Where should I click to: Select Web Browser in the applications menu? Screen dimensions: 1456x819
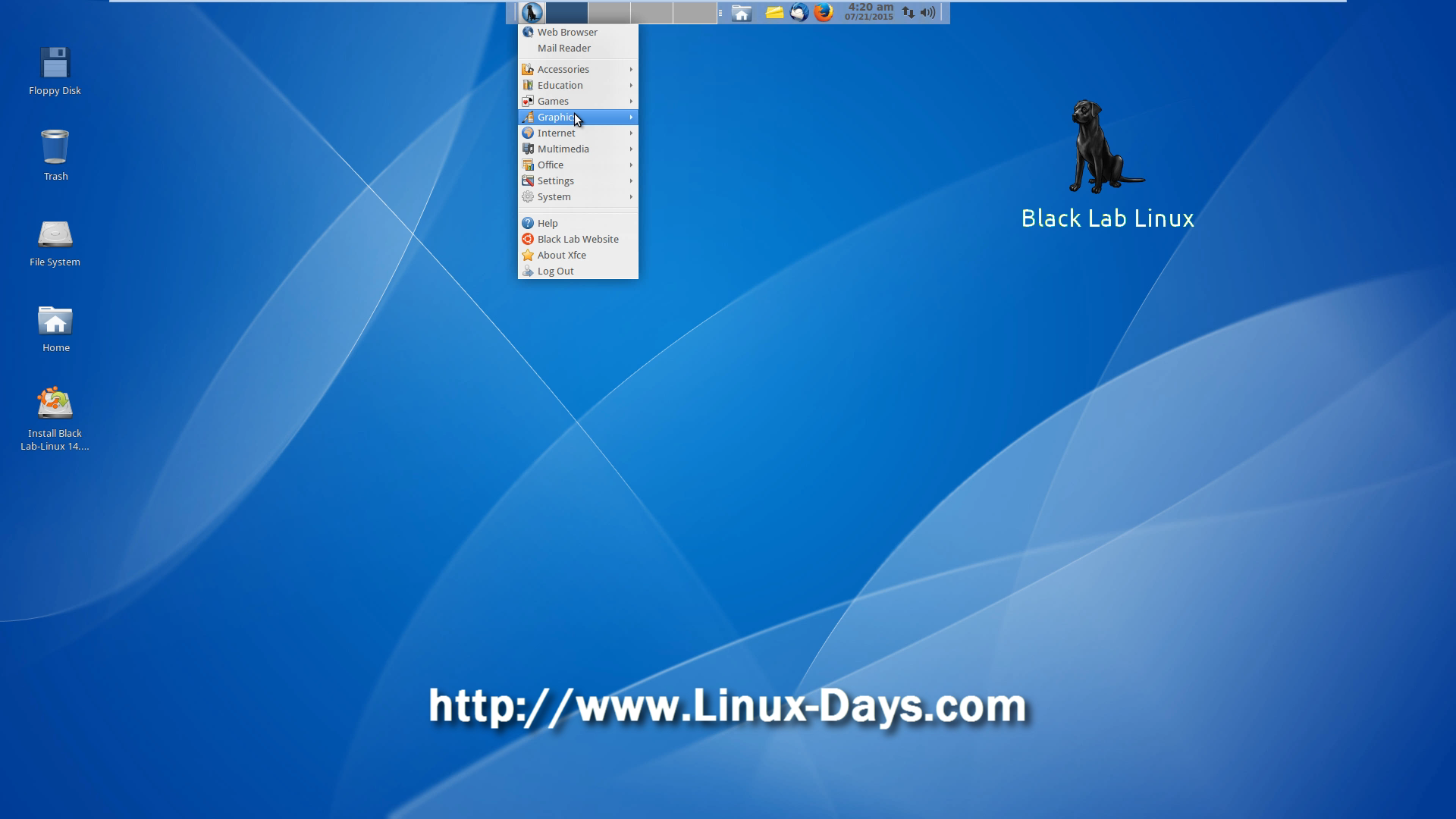pos(578,32)
